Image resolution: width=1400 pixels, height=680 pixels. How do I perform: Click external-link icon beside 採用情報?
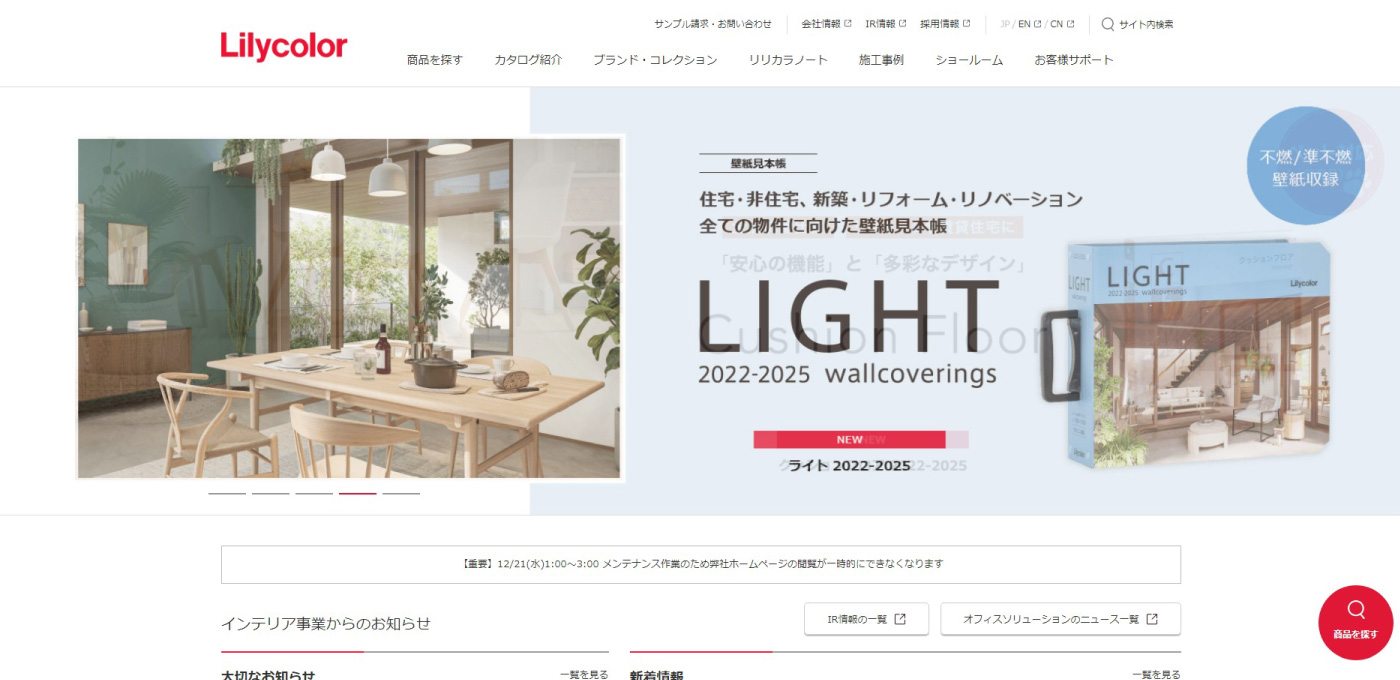click(966, 23)
